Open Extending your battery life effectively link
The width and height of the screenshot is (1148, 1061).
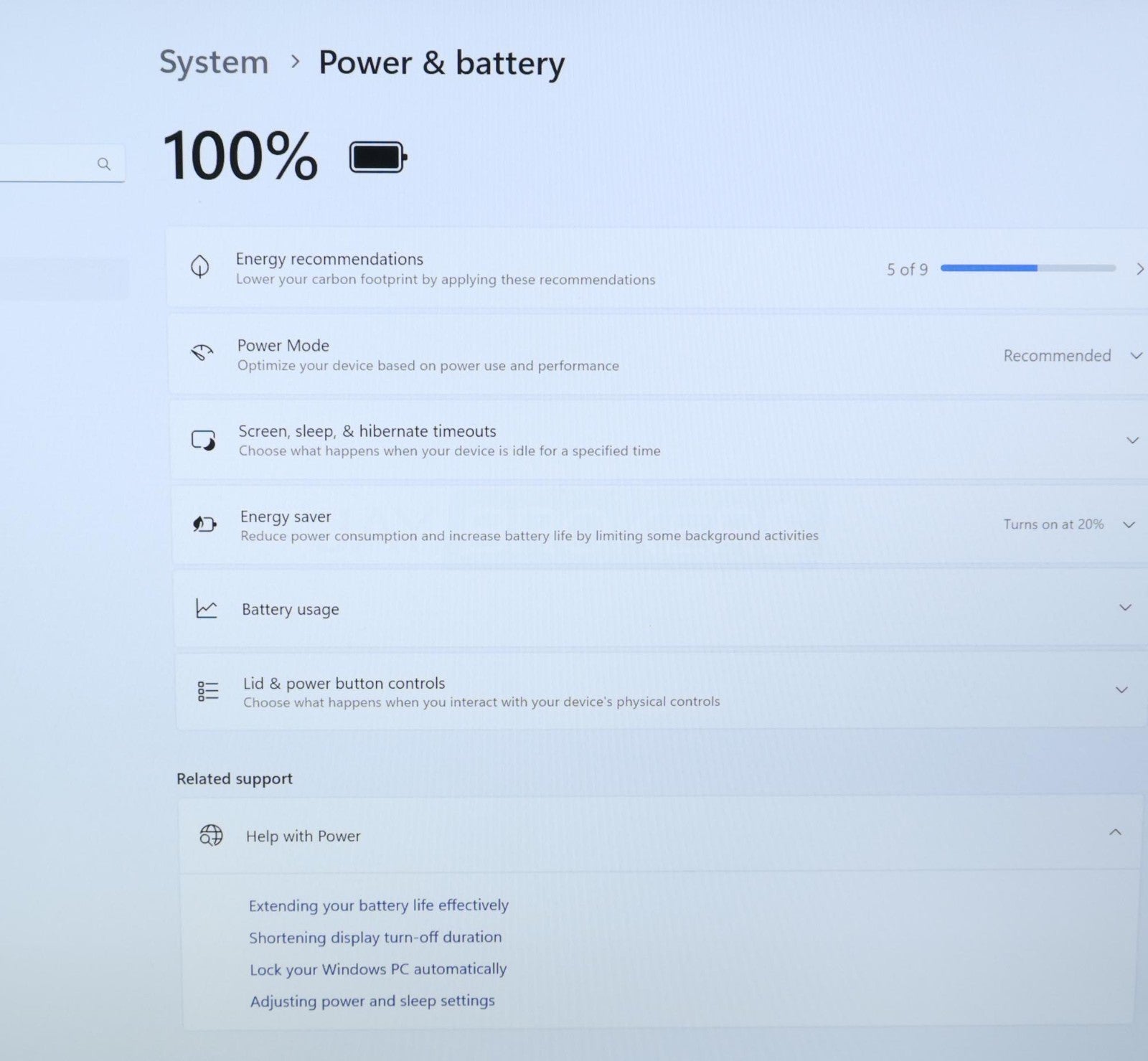379,905
